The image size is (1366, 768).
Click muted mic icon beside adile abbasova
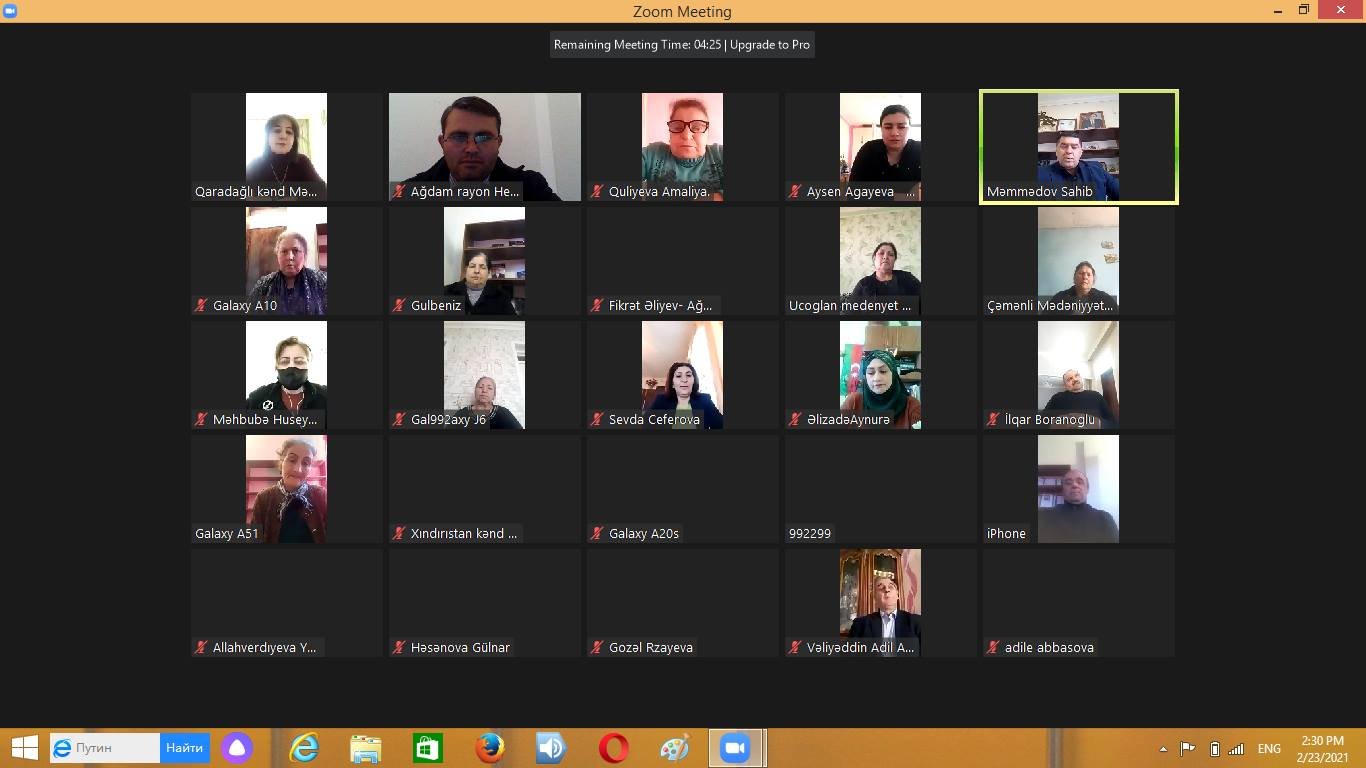tap(994, 648)
